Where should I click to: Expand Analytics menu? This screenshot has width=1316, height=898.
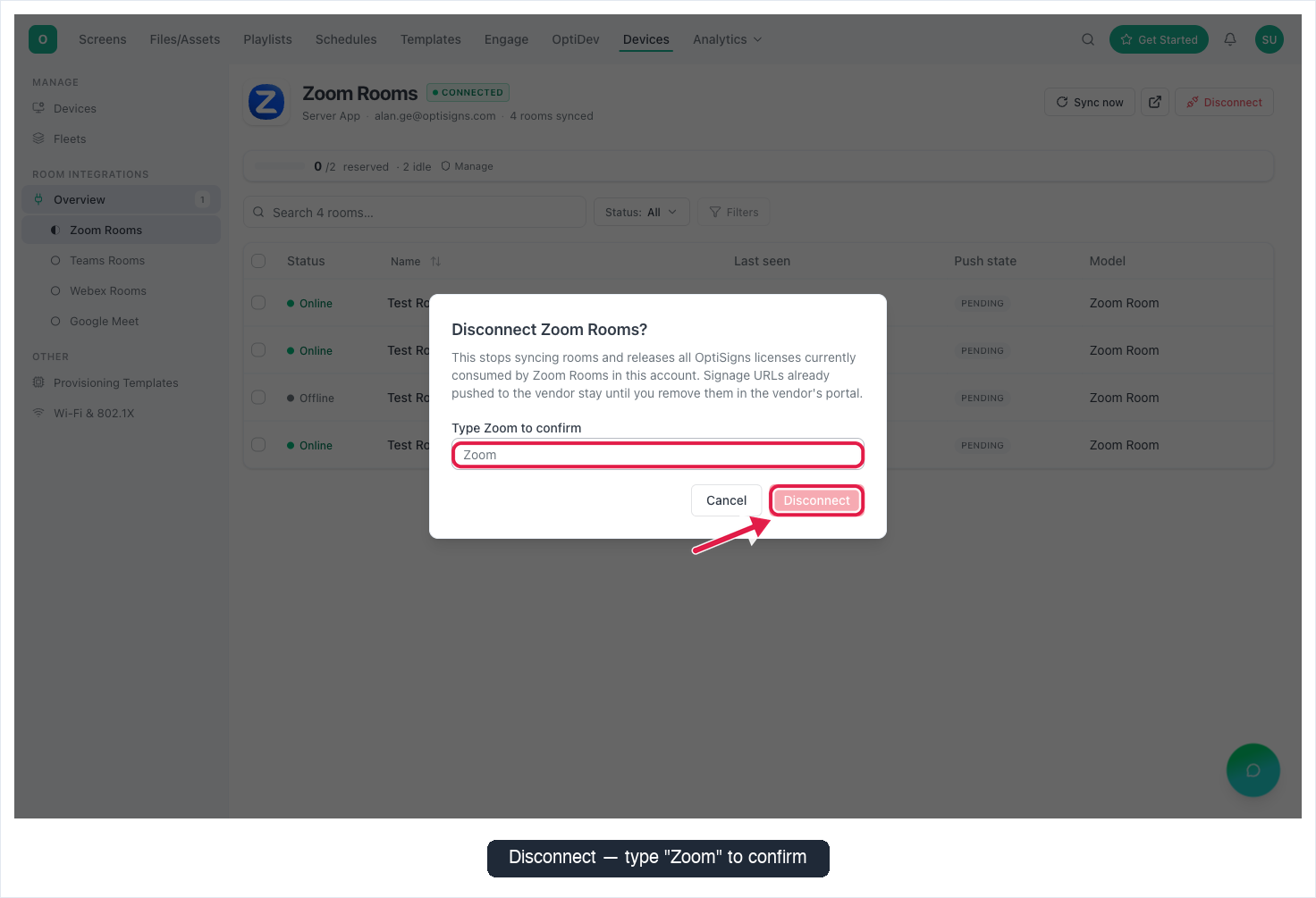coord(727,39)
